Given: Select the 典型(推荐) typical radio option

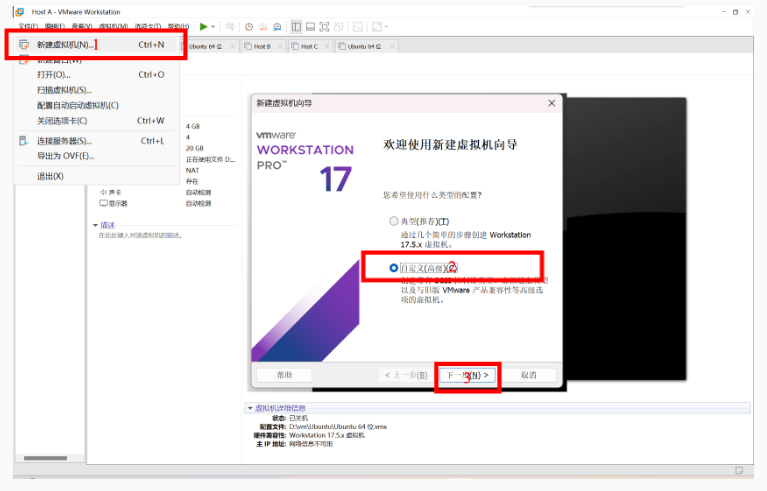Looking at the screenshot, I should [x=393, y=221].
